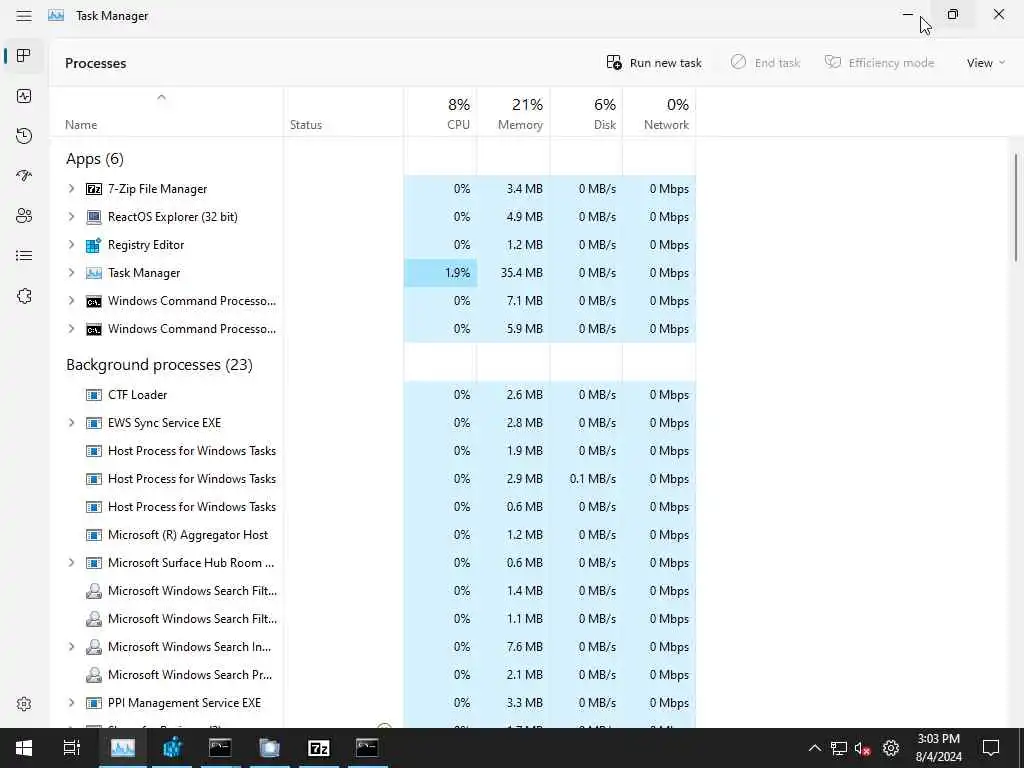
Task: Open the Services sidebar icon
Action: [x=24, y=296]
